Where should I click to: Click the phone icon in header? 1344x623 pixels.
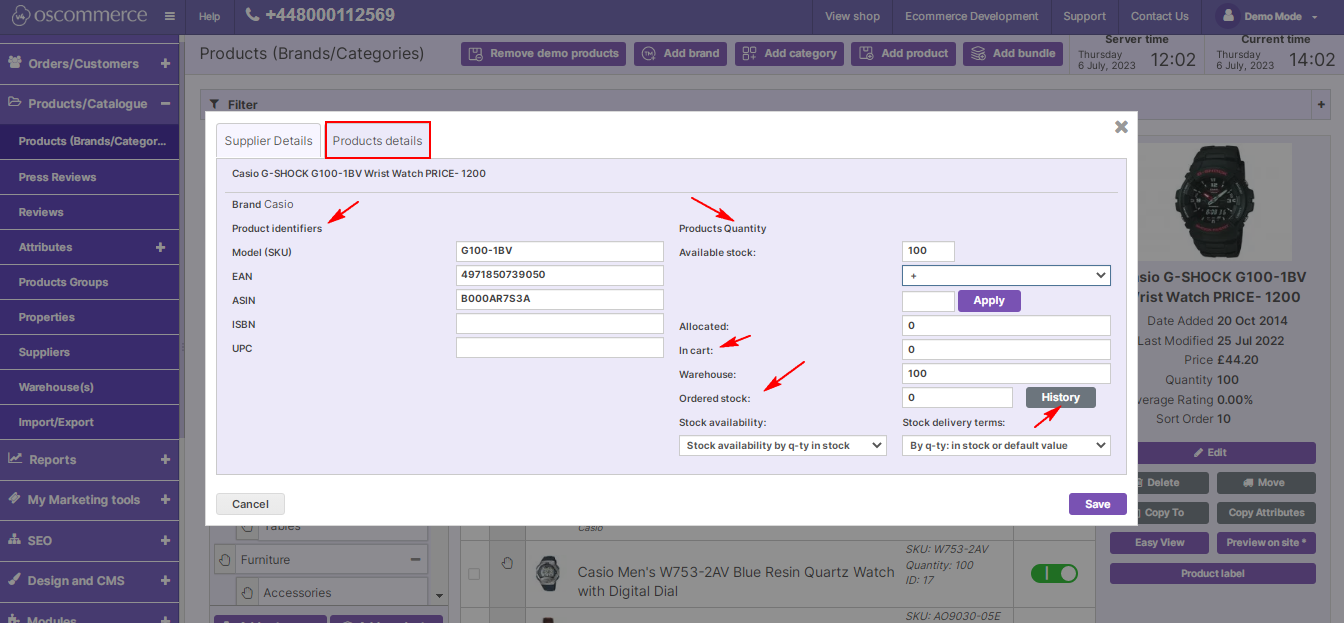pos(252,15)
